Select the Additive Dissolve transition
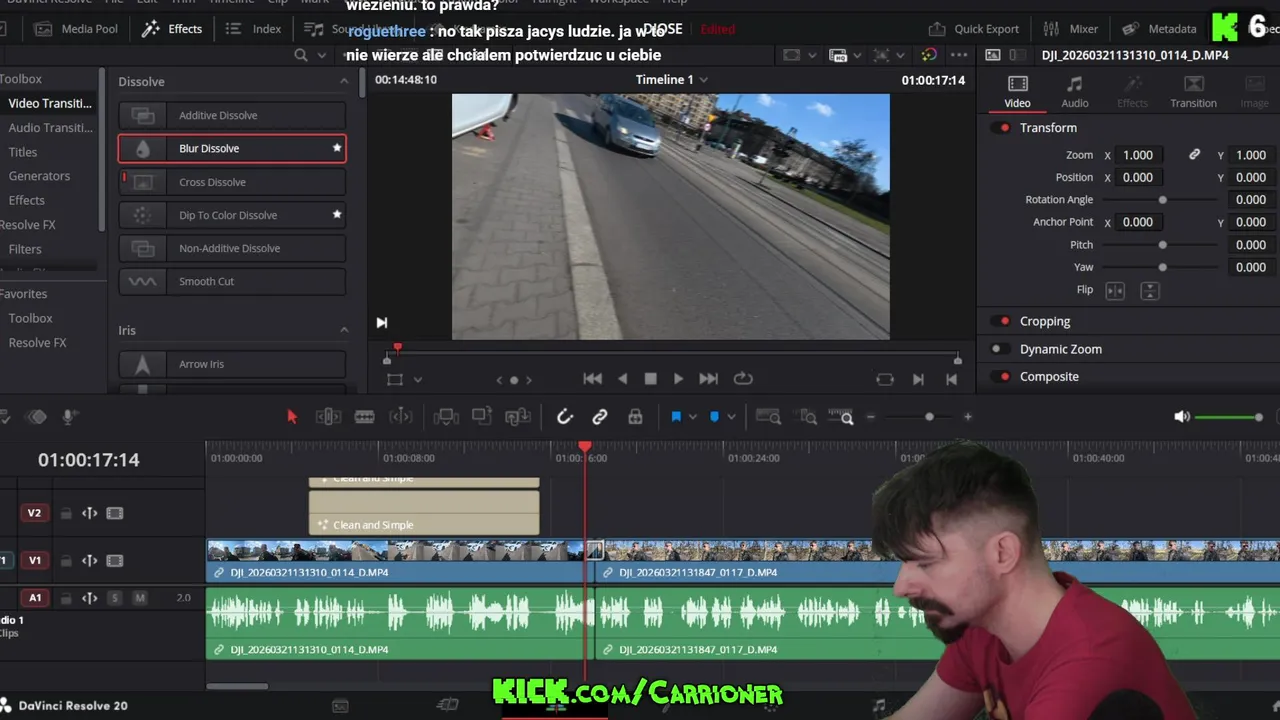 232,115
